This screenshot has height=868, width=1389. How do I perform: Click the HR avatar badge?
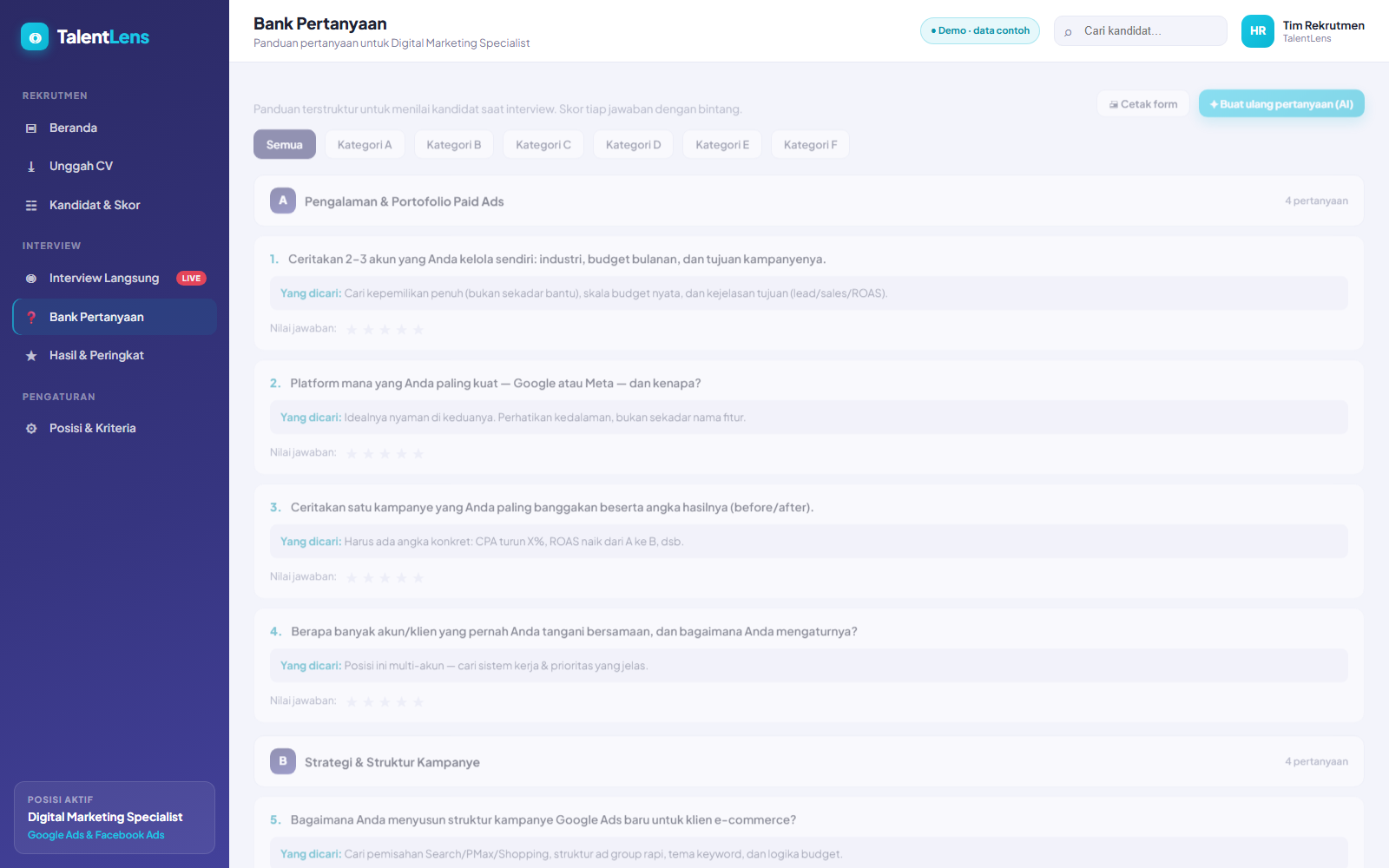[x=1258, y=31]
